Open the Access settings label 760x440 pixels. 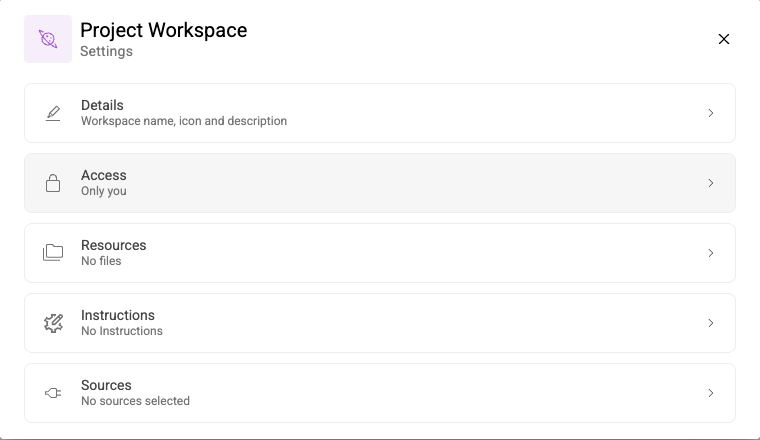point(104,175)
